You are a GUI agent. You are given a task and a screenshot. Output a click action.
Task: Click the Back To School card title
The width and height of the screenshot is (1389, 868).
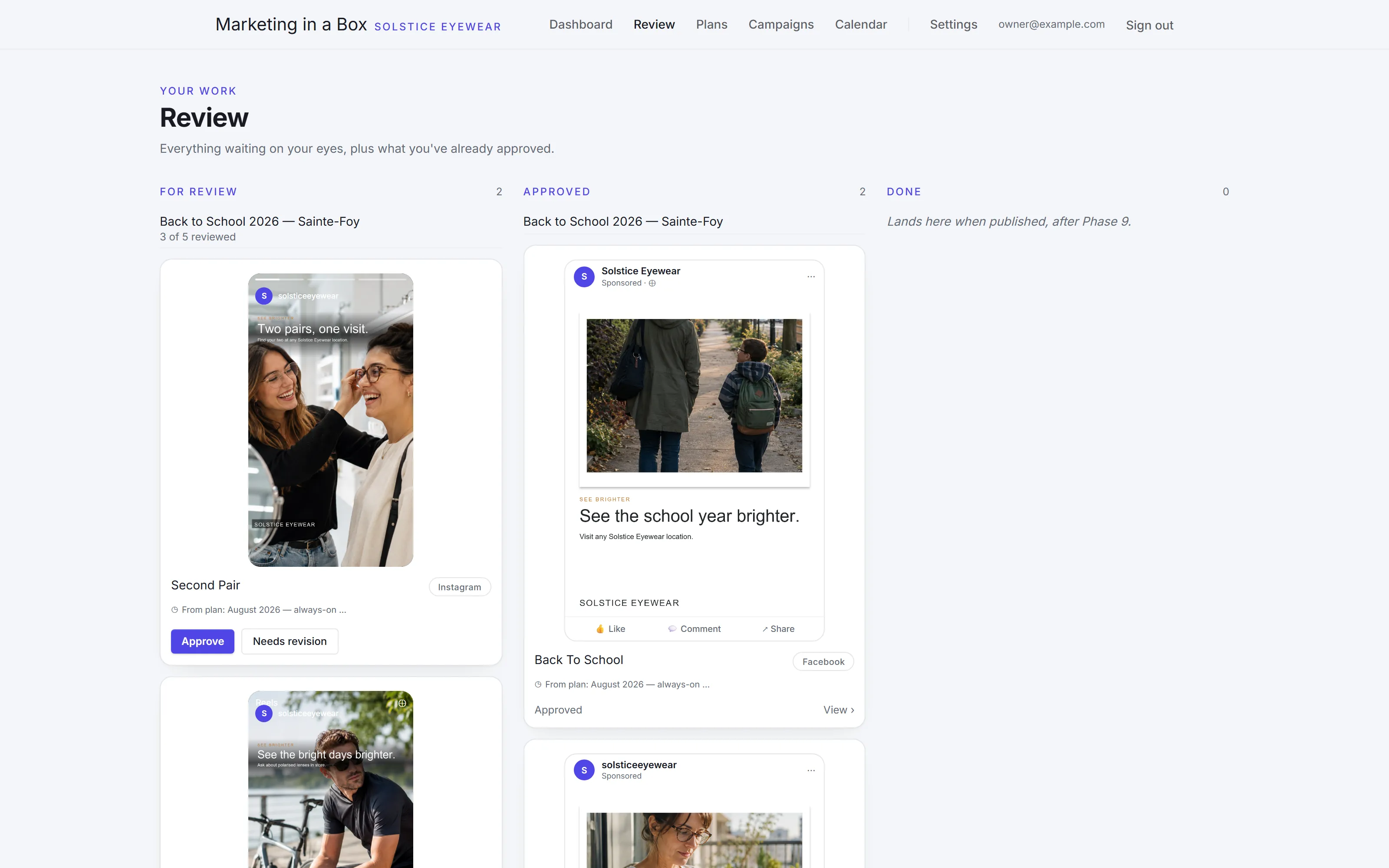pyautogui.click(x=579, y=660)
